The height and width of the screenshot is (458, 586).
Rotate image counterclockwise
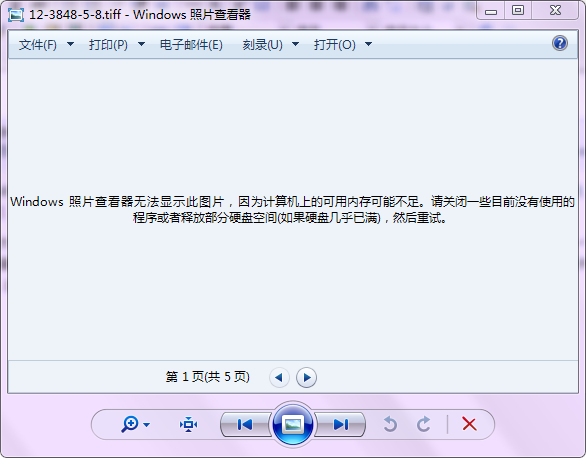(x=390, y=424)
